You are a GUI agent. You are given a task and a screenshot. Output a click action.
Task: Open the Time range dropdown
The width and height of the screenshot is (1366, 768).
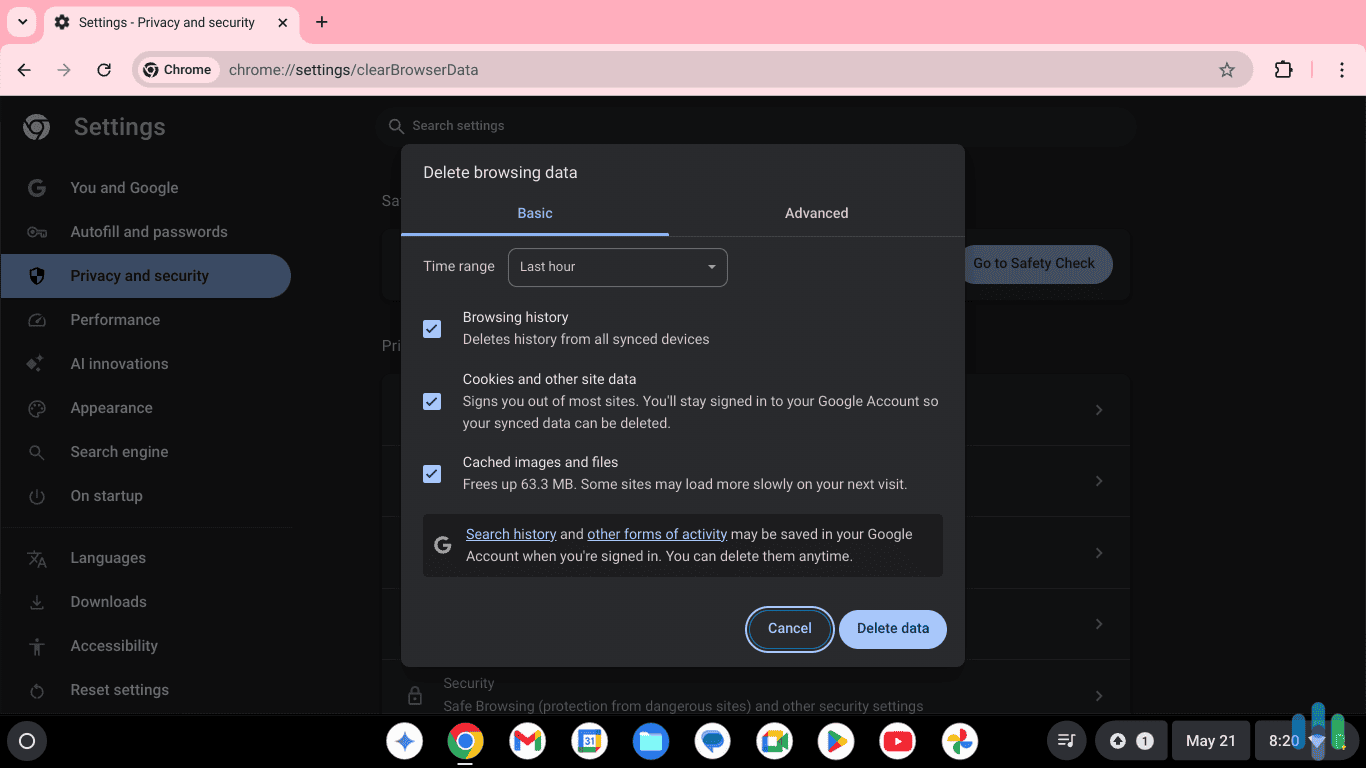[x=617, y=267]
